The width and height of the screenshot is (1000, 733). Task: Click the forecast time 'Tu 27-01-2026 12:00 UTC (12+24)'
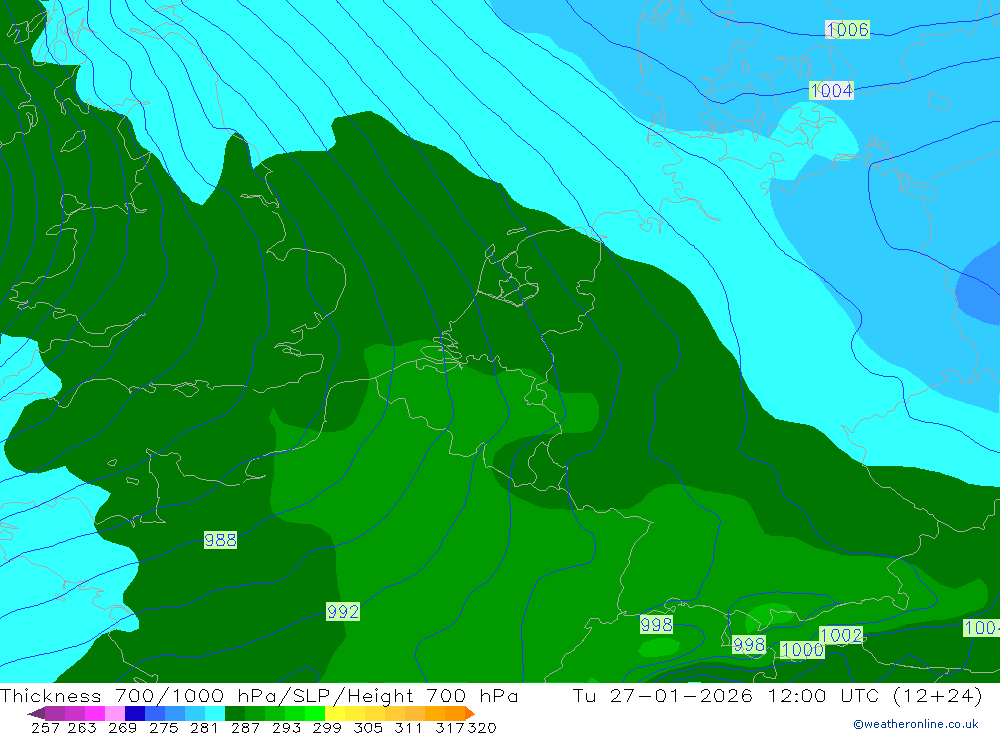pyautogui.click(x=777, y=696)
